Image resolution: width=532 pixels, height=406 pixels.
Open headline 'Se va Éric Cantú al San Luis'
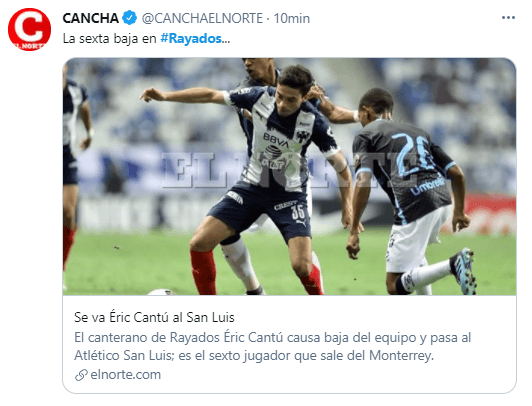tap(154, 317)
